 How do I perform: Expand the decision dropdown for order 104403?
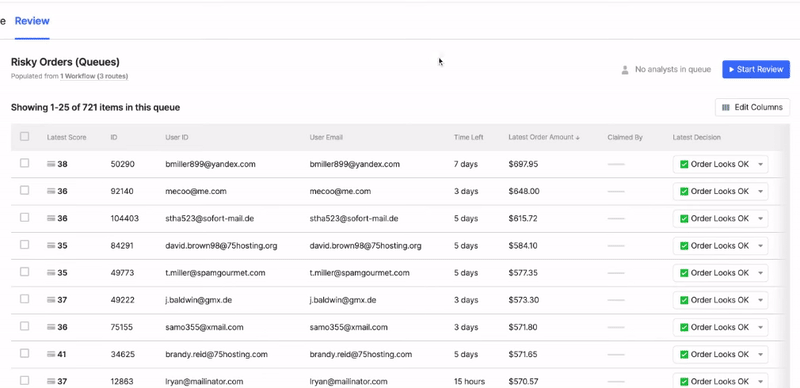pos(720,219)
